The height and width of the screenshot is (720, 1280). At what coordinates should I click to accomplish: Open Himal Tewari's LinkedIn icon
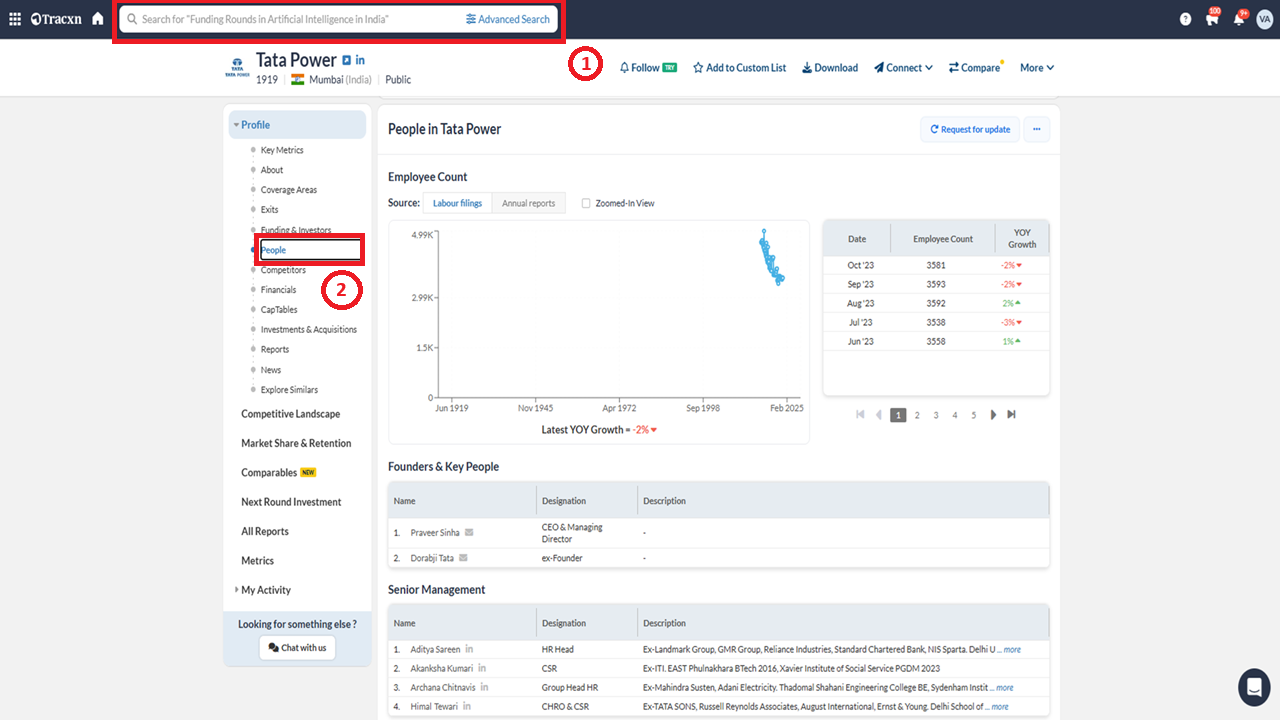click(466, 706)
